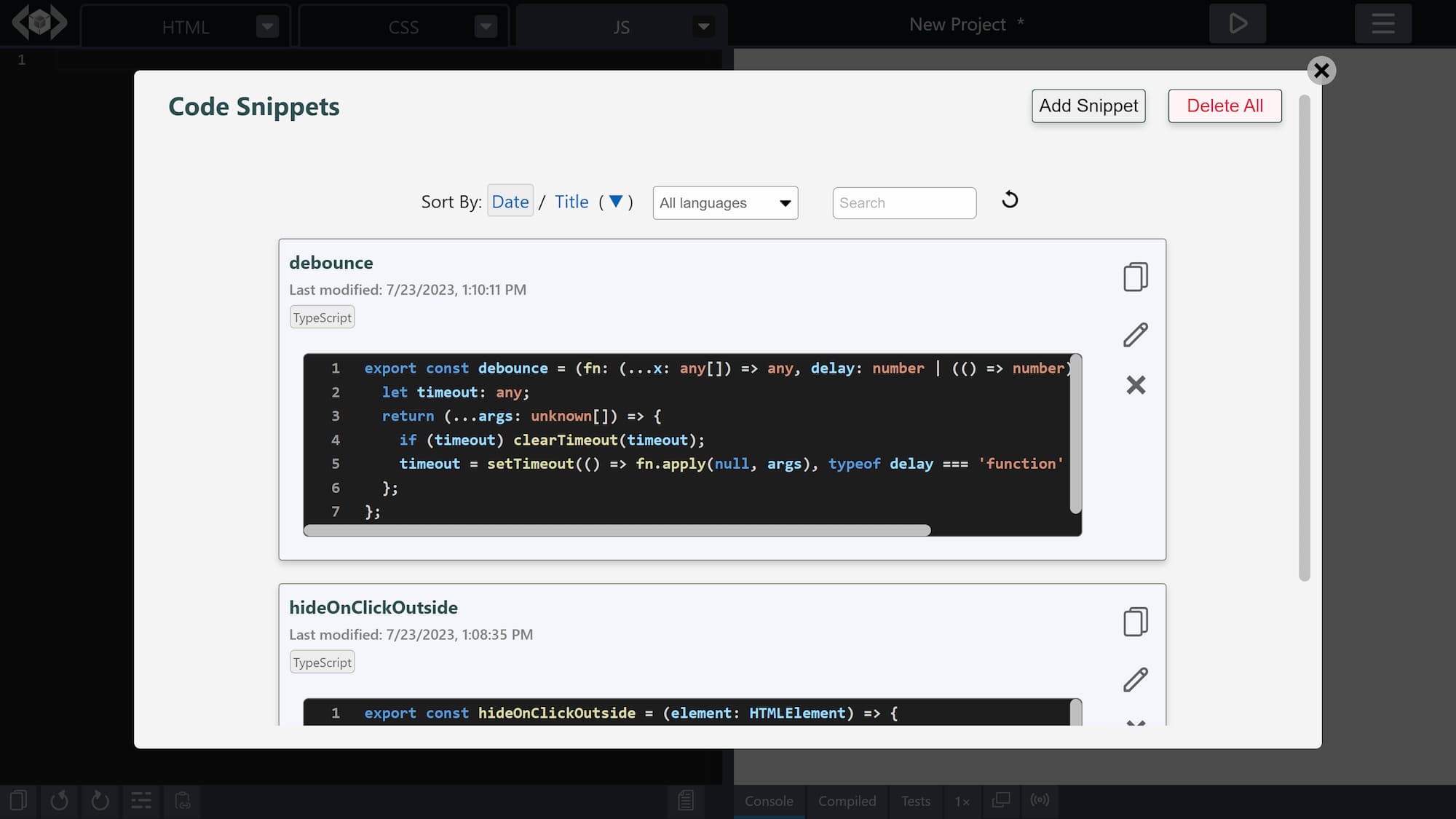Screen dimensions: 1456x819
Task: Open the hamburger menu
Action: [x=1382, y=23]
